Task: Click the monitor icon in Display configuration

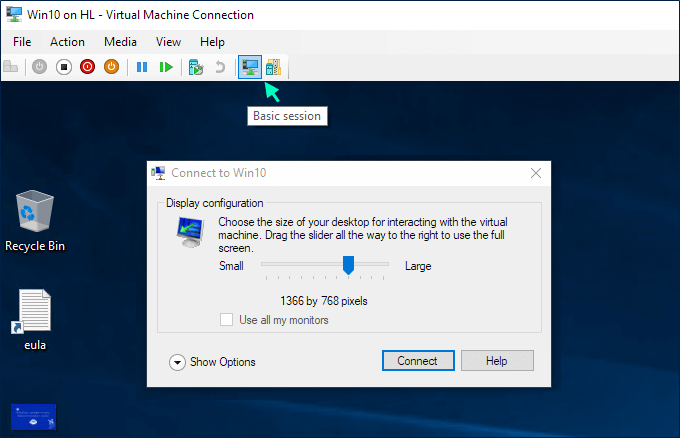Action: tap(190, 232)
